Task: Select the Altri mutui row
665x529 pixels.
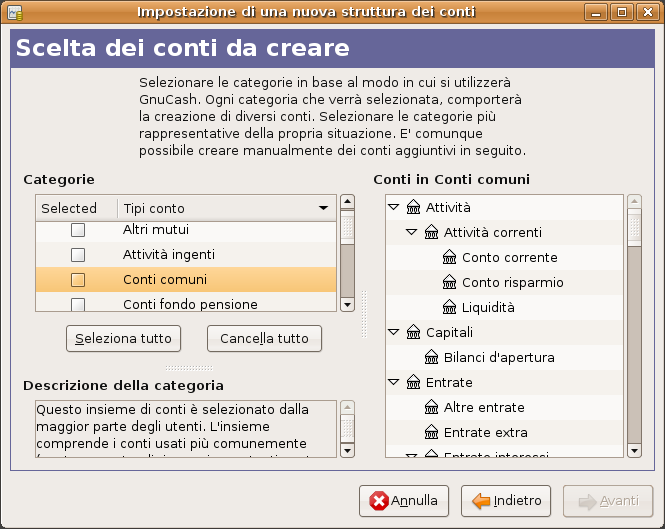Action: coord(186,230)
